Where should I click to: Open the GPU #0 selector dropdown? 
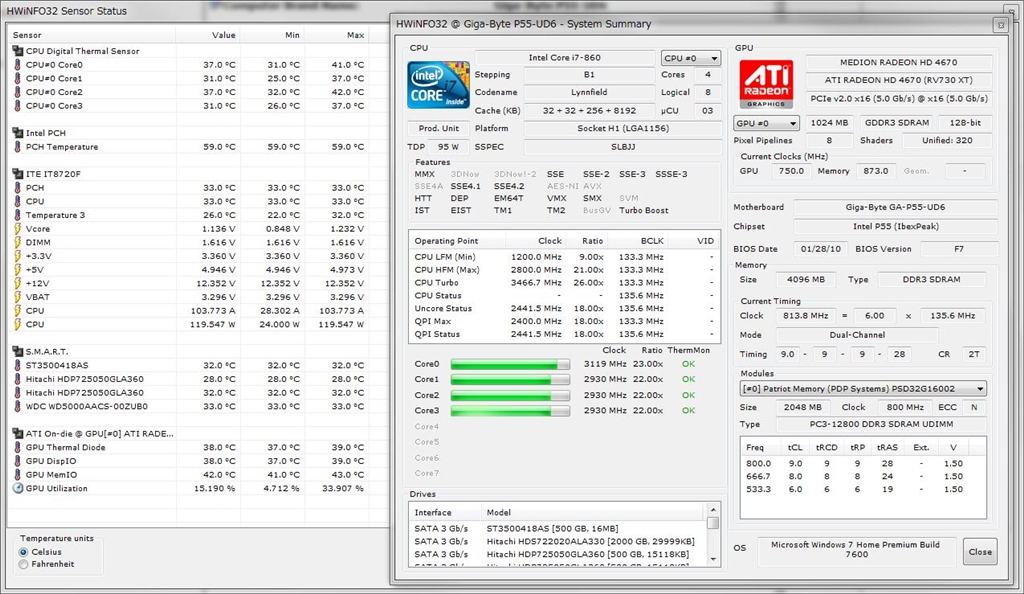click(x=766, y=123)
